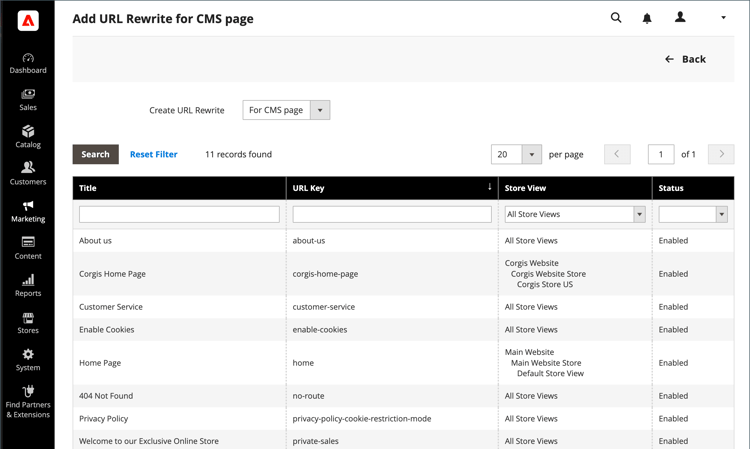This screenshot has width=750, height=449.
Task: Open the System gear icon
Action: point(28,354)
